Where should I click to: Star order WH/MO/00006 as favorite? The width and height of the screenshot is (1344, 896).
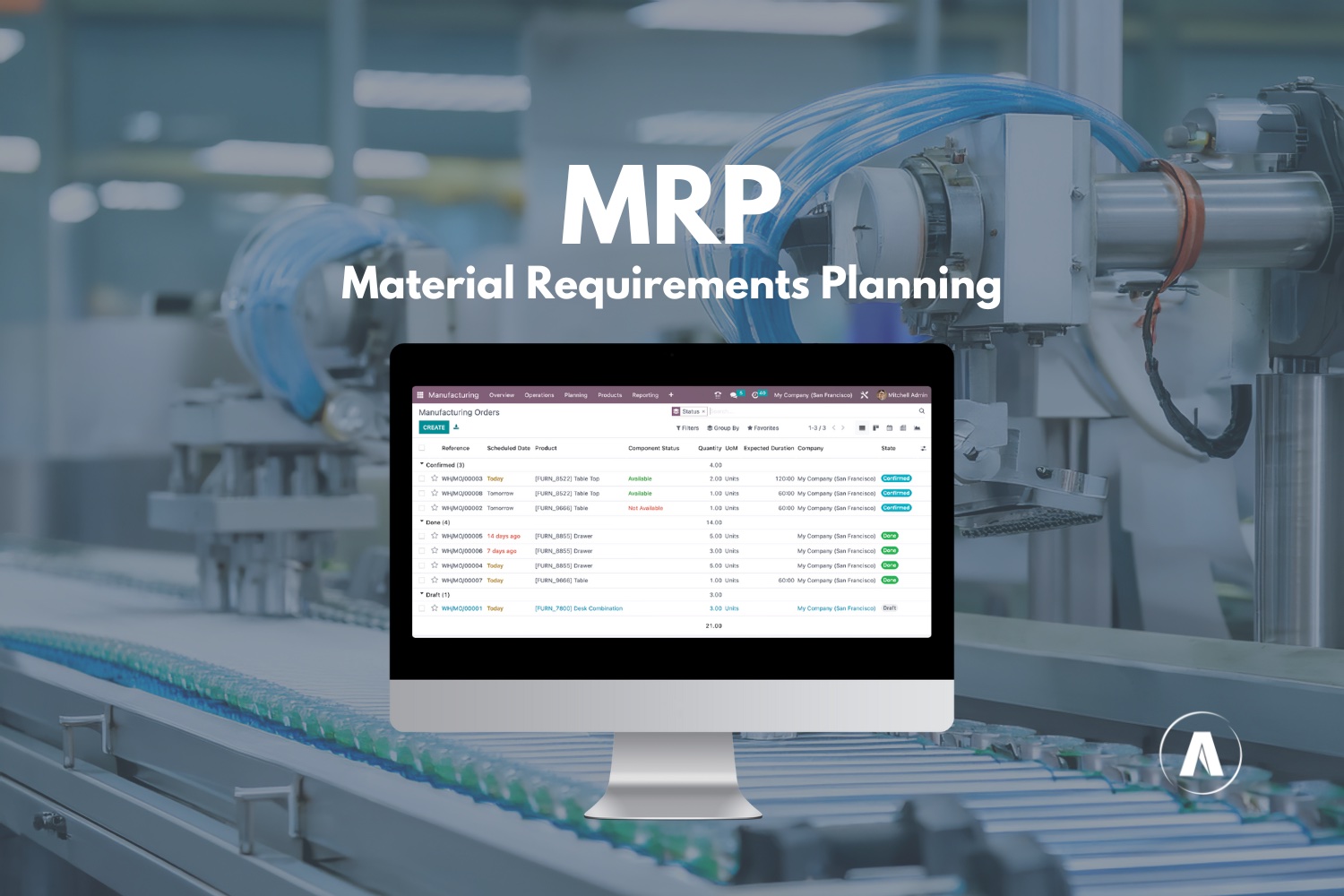435,550
